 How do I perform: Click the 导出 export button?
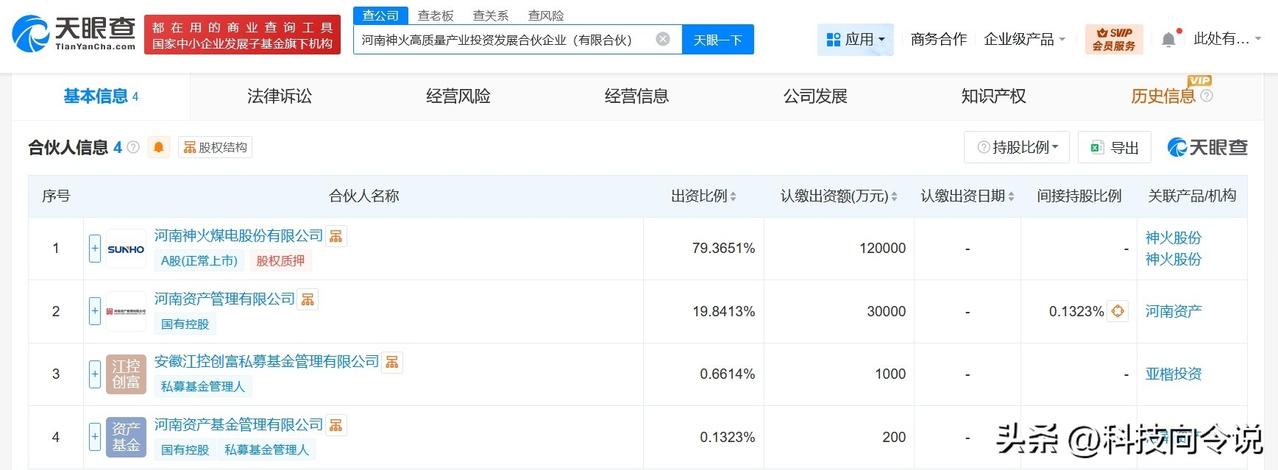click(x=1114, y=147)
